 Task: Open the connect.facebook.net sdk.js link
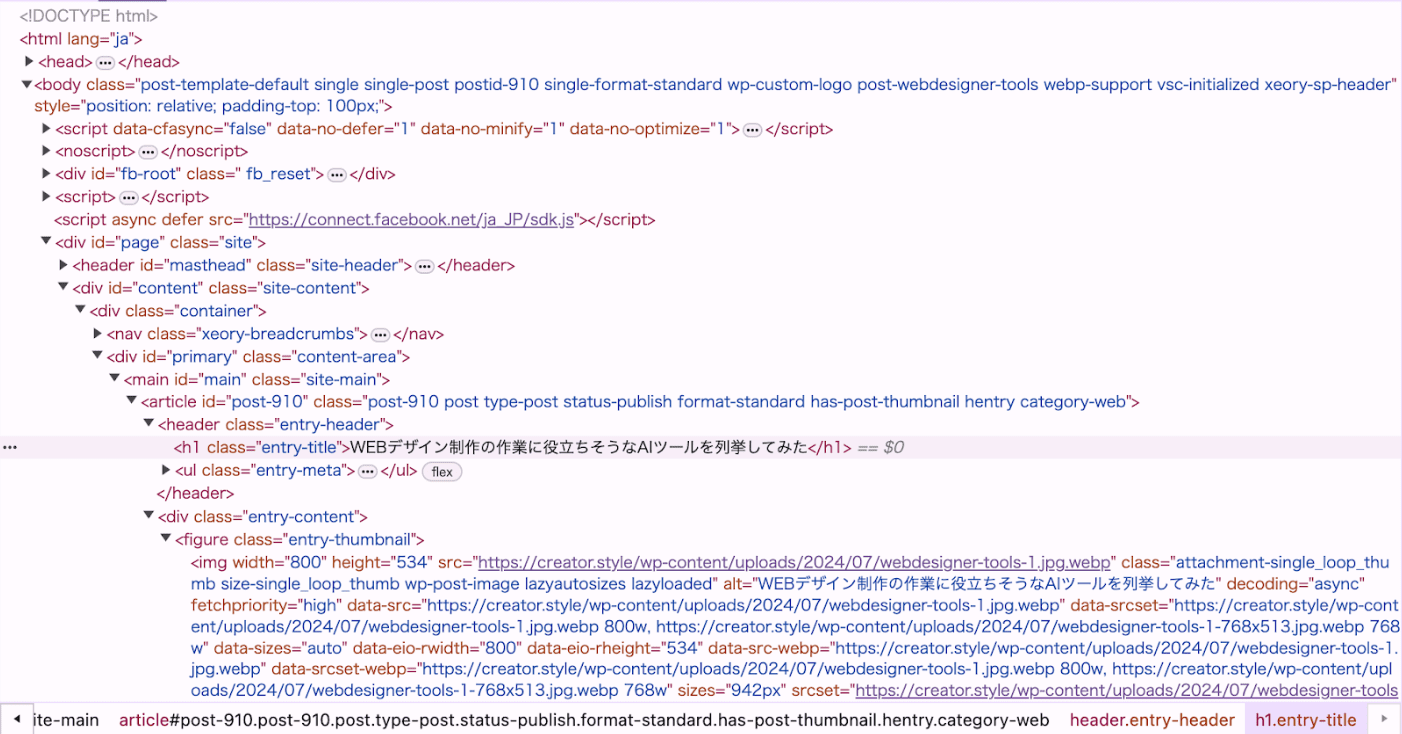411,220
